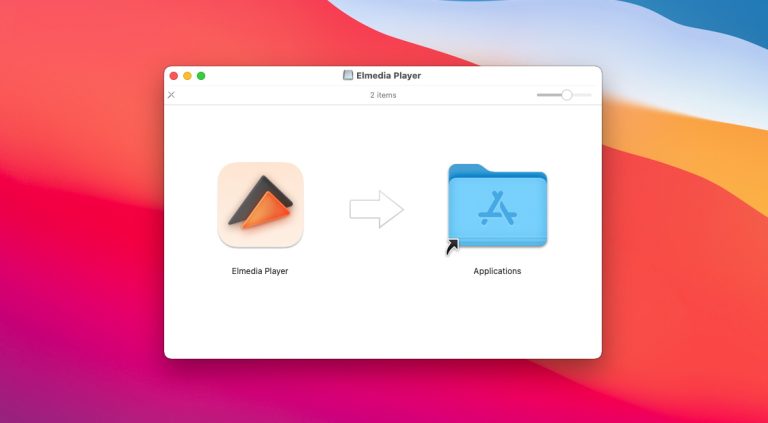Select the Elmedia Player app icon
Viewport: 768px width, 423px height.
(260, 205)
